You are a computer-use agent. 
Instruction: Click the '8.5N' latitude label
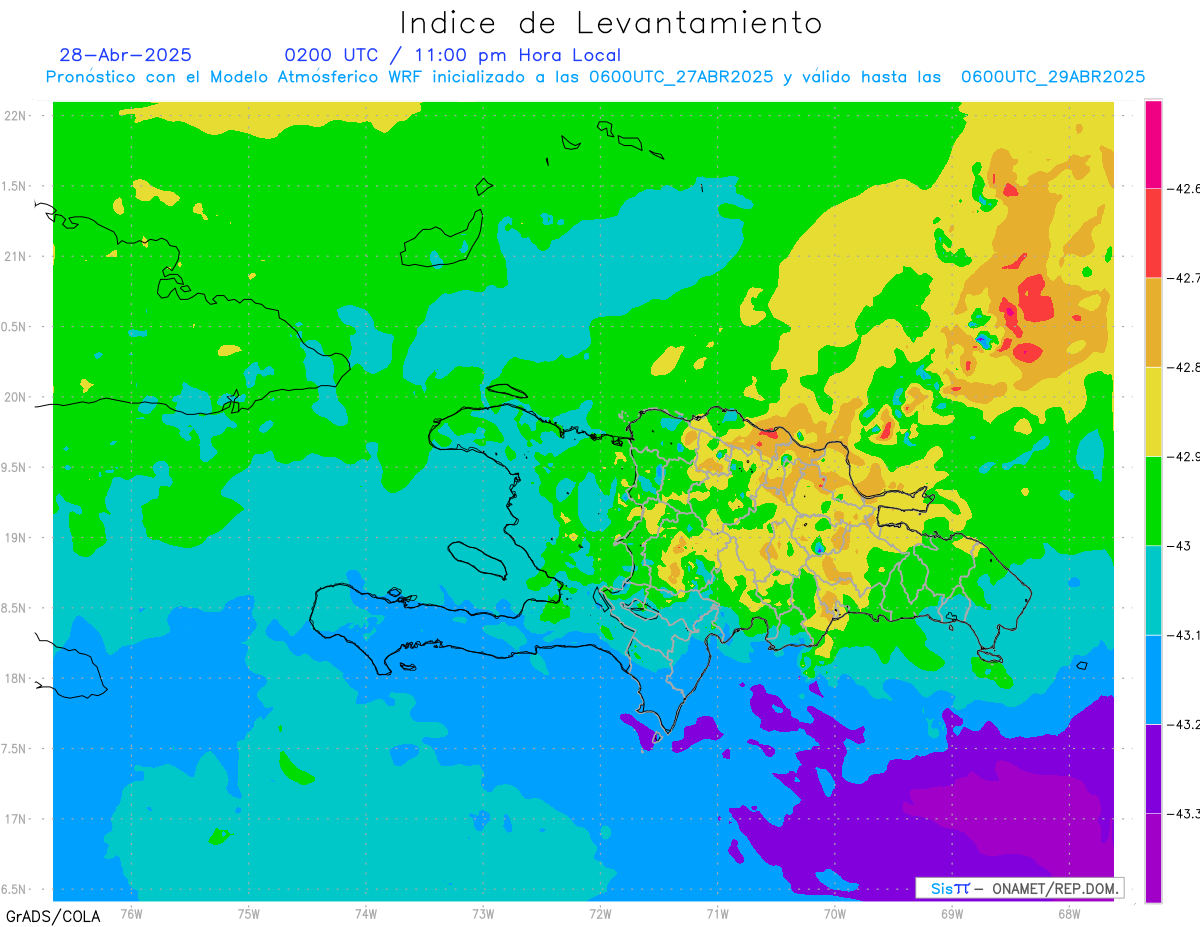click(x=13, y=608)
